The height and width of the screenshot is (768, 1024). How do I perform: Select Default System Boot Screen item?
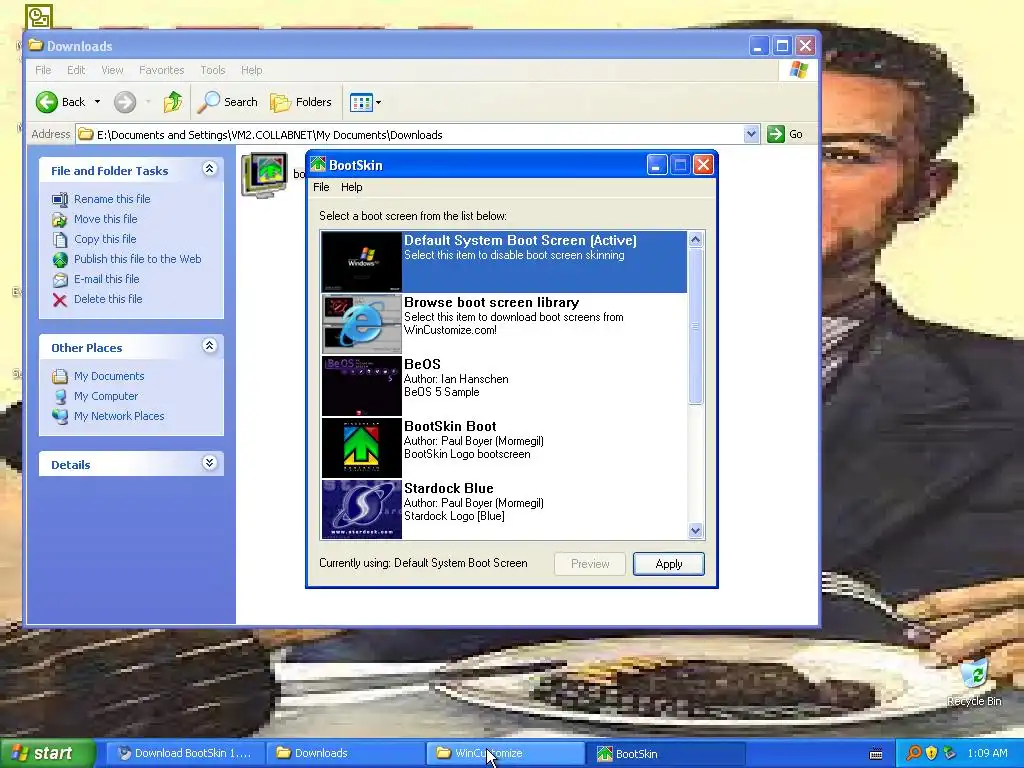pos(504,262)
